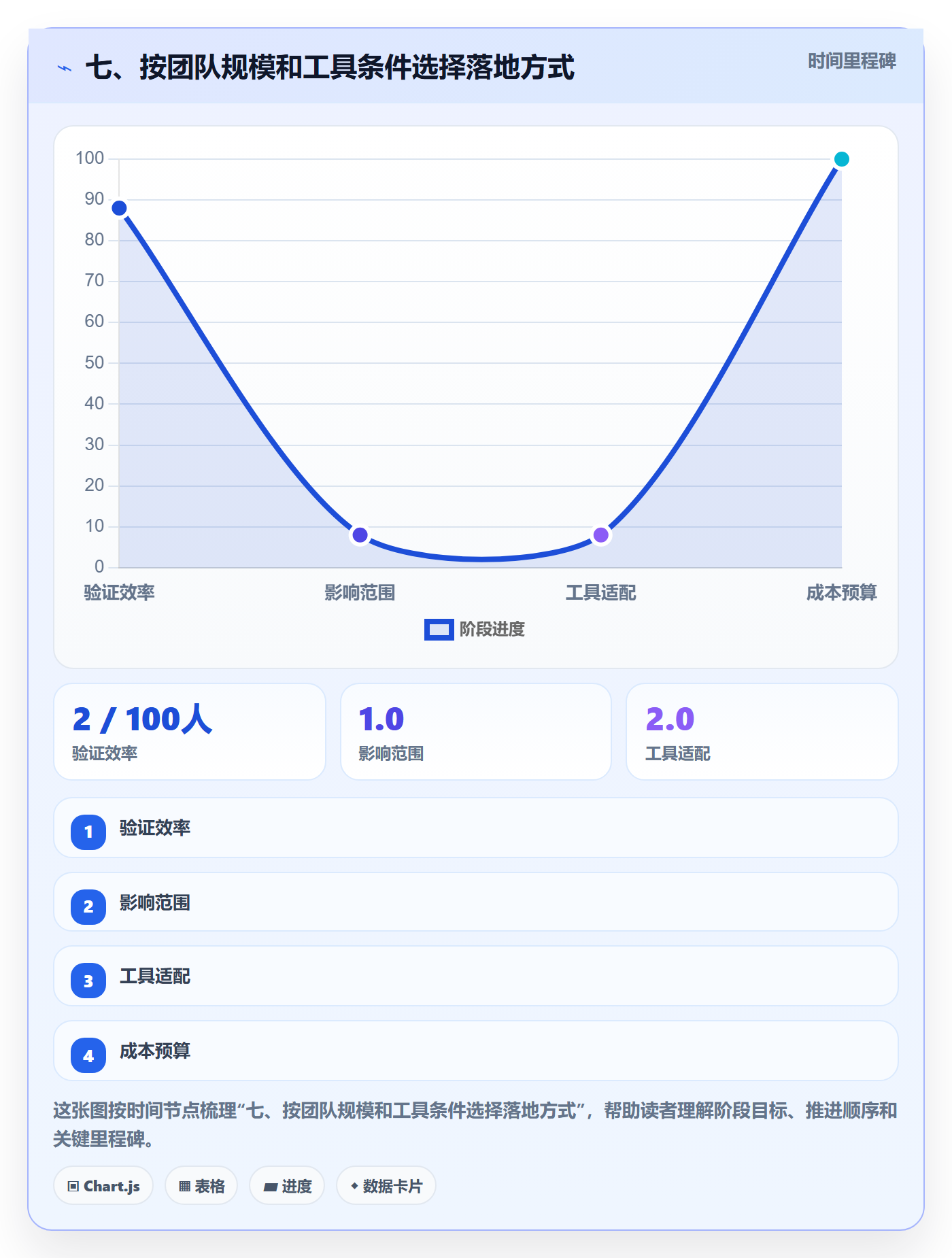Select the 成本预算 data point on chart
The image size is (952, 1258).
point(841,159)
